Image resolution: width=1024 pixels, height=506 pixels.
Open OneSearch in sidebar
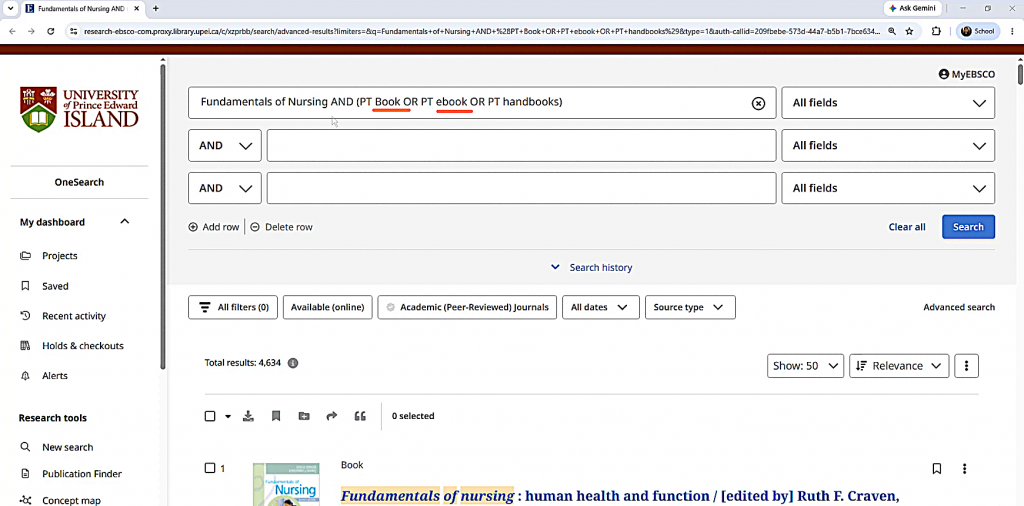click(79, 182)
